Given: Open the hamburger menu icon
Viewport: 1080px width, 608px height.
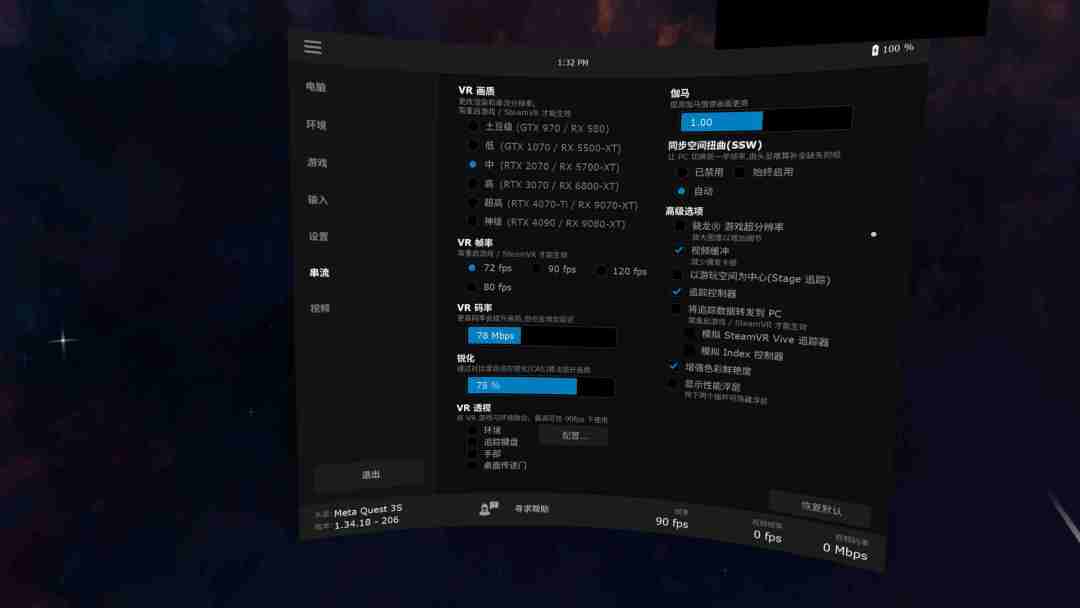Looking at the screenshot, I should click(313, 47).
